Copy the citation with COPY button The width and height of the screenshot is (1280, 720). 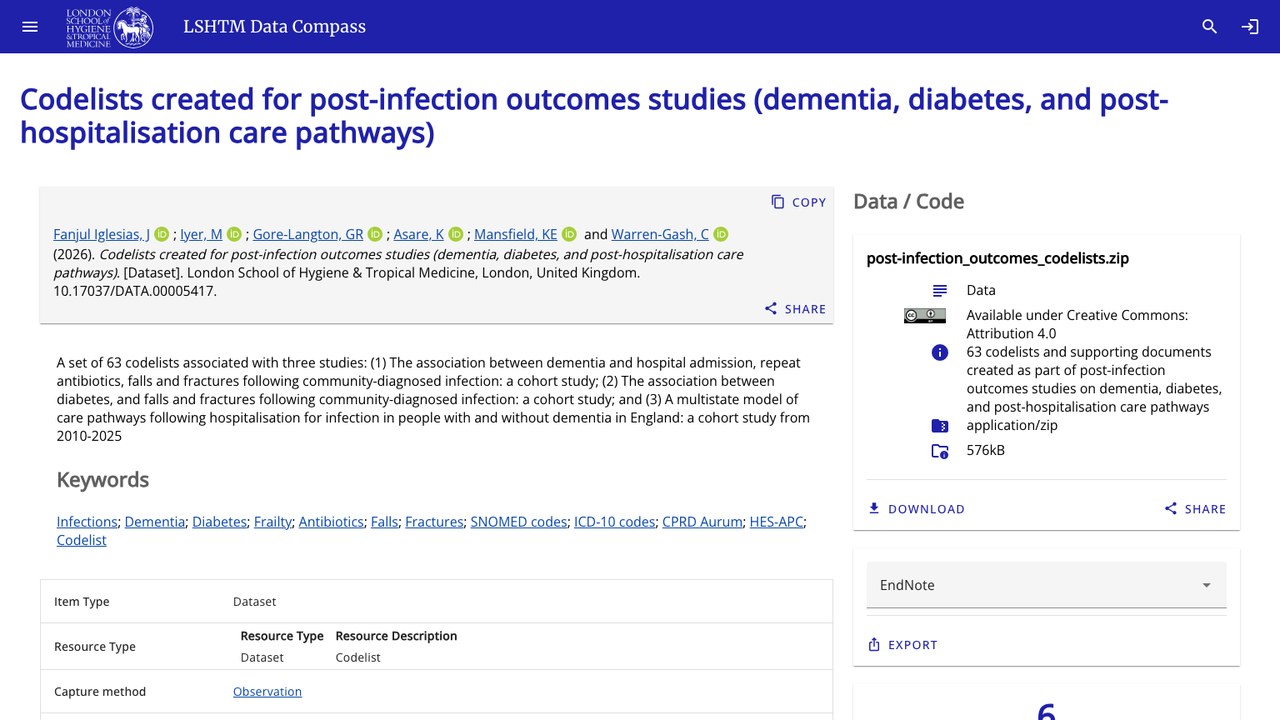pyautogui.click(x=798, y=202)
